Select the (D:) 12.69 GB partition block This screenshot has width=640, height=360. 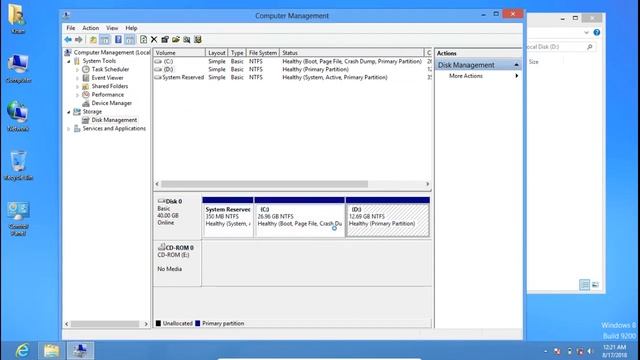tap(387, 217)
